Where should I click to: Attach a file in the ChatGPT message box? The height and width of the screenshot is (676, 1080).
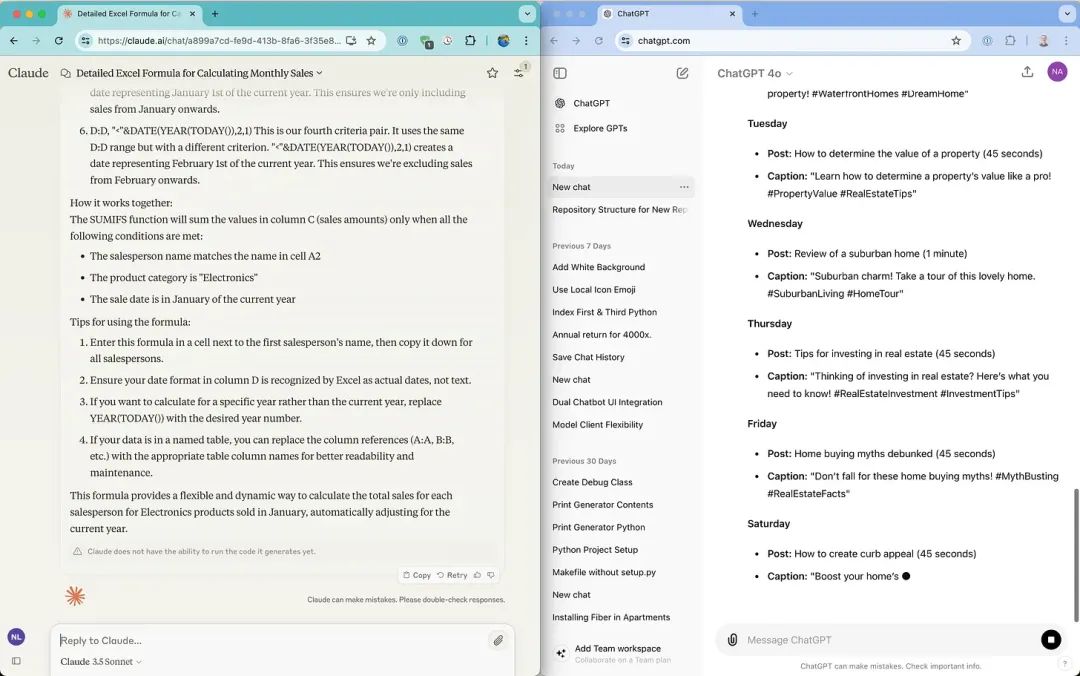click(x=732, y=640)
